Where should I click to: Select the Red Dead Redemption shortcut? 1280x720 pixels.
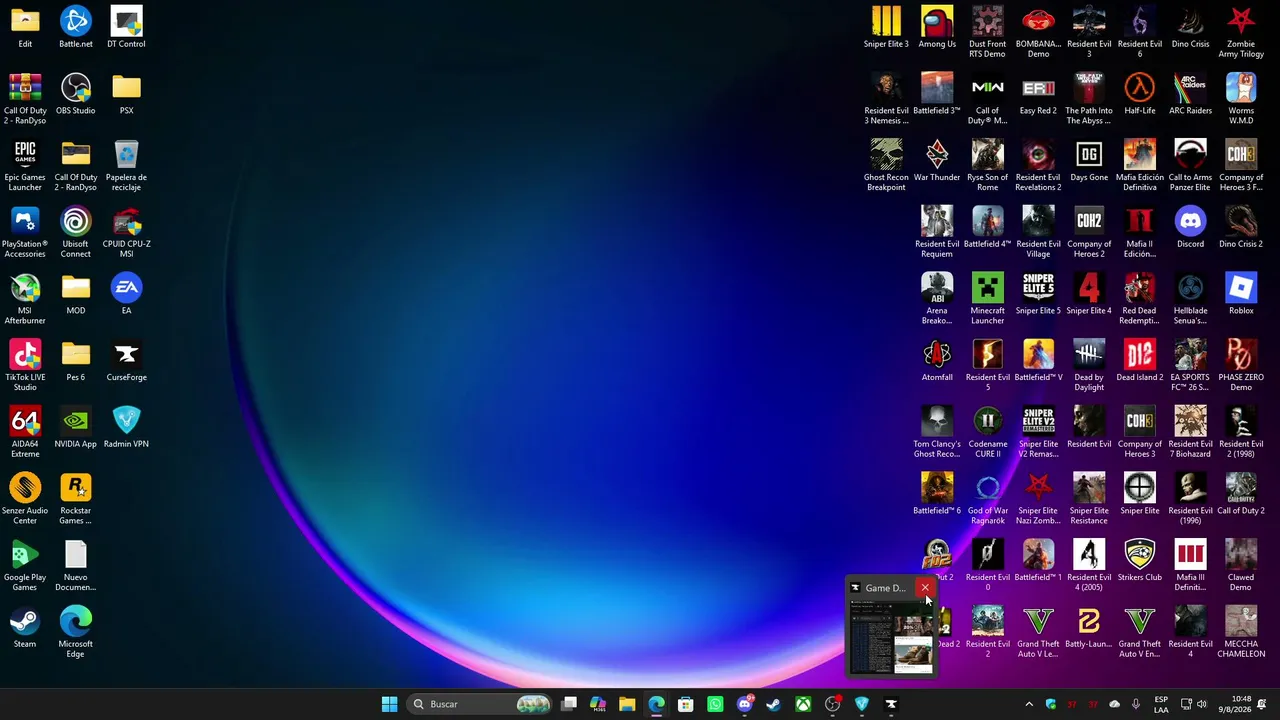[1139, 299]
